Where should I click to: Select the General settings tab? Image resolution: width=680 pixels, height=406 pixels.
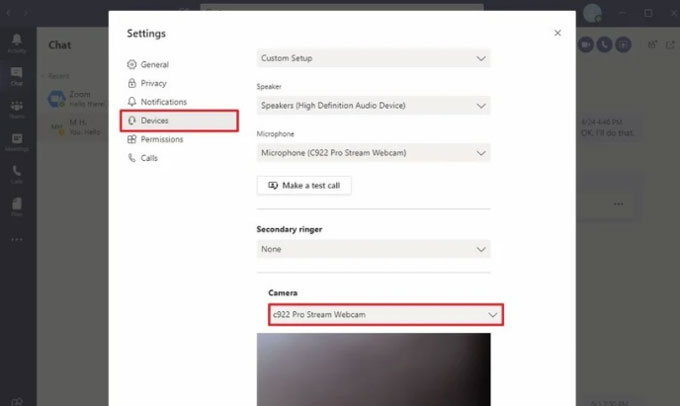click(x=154, y=64)
